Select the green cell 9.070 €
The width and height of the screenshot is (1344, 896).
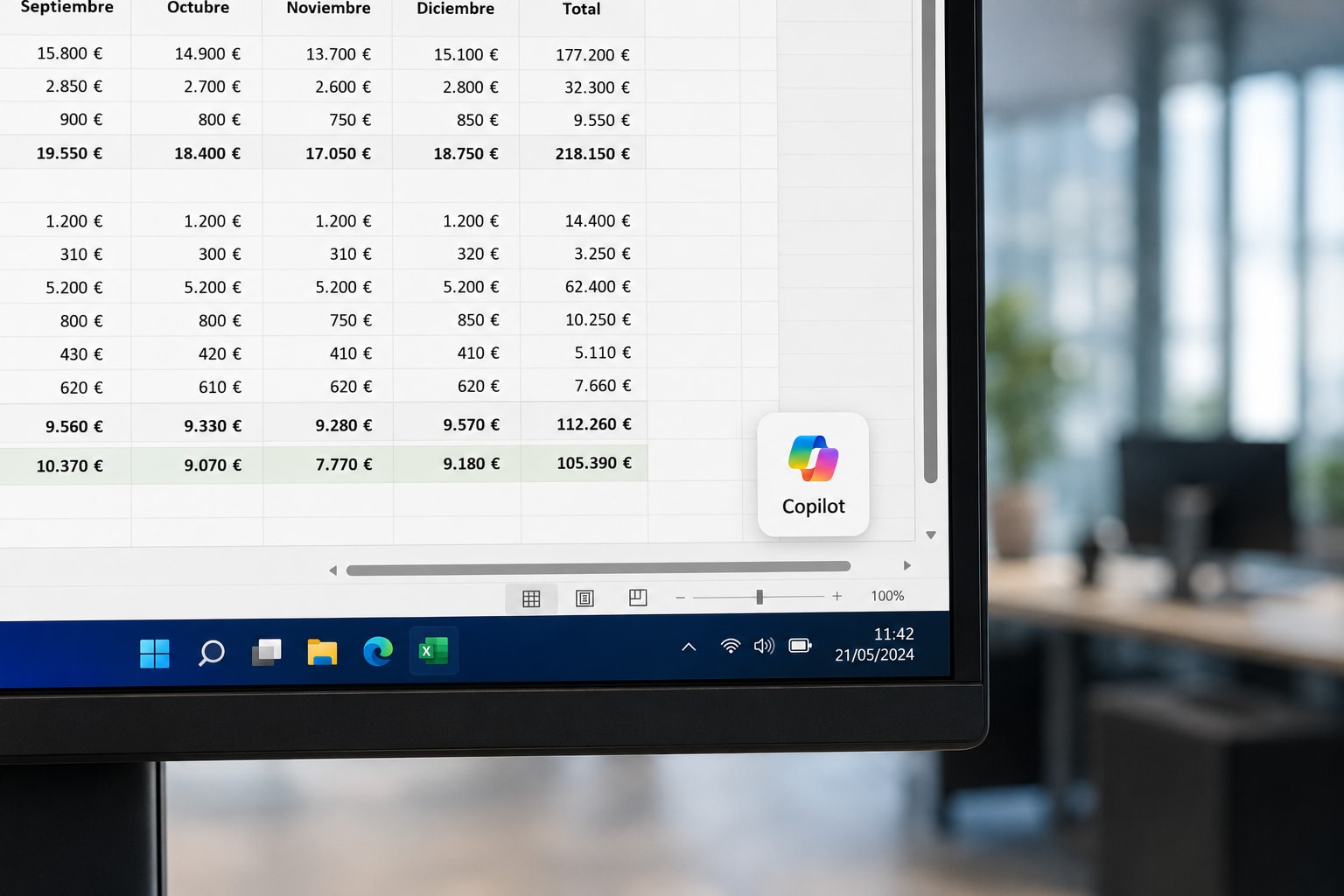click(197, 465)
